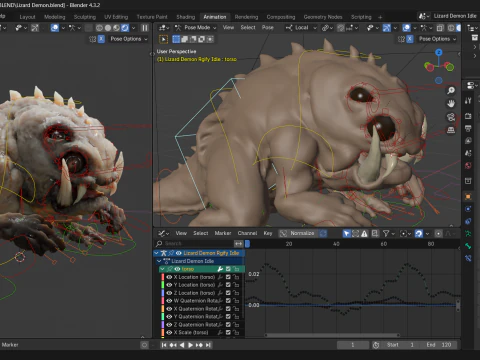Select rendered shading mode in left viewport

[x=125, y=28]
